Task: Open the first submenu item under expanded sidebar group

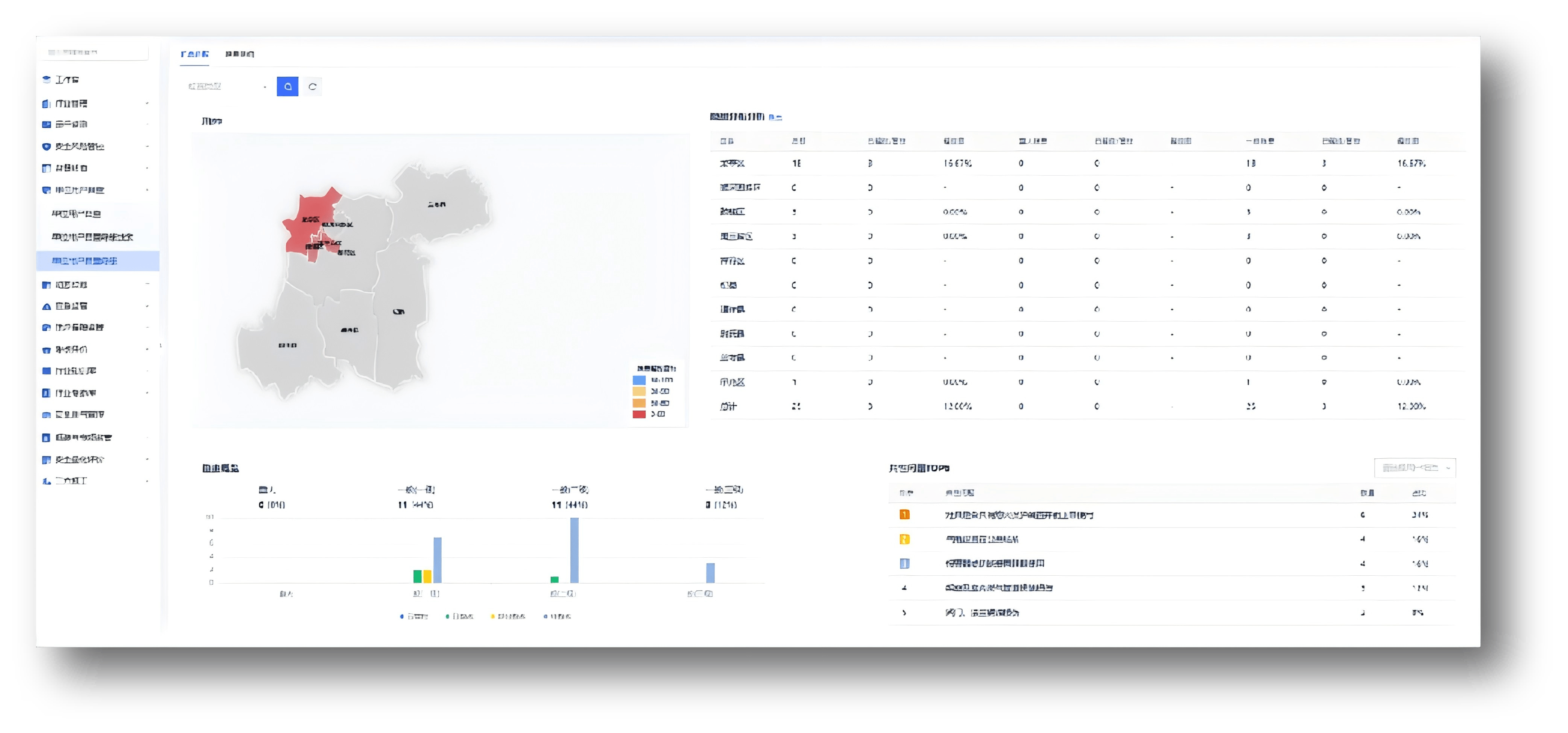Action: tap(76, 214)
